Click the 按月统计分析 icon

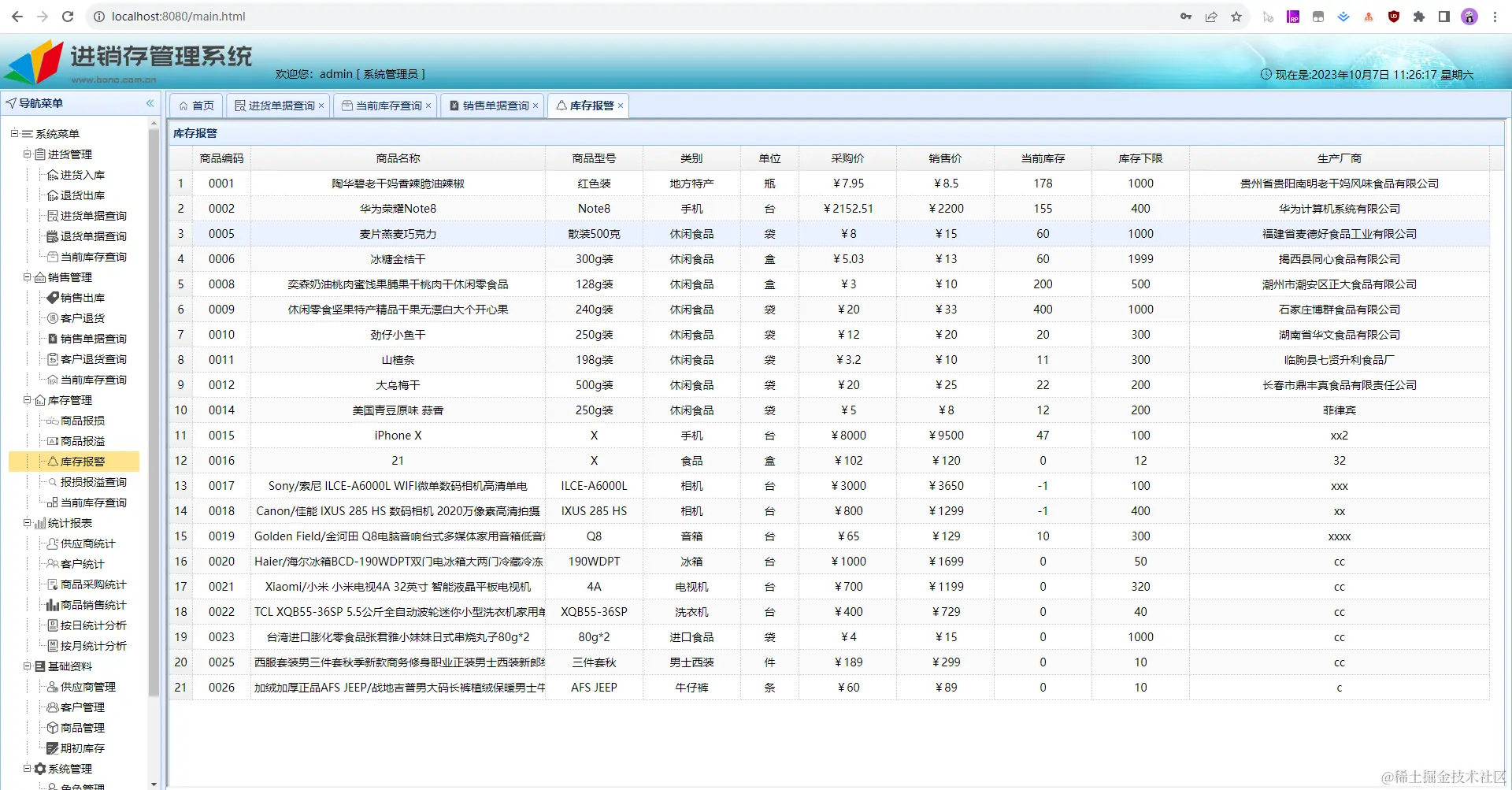pos(53,646)
